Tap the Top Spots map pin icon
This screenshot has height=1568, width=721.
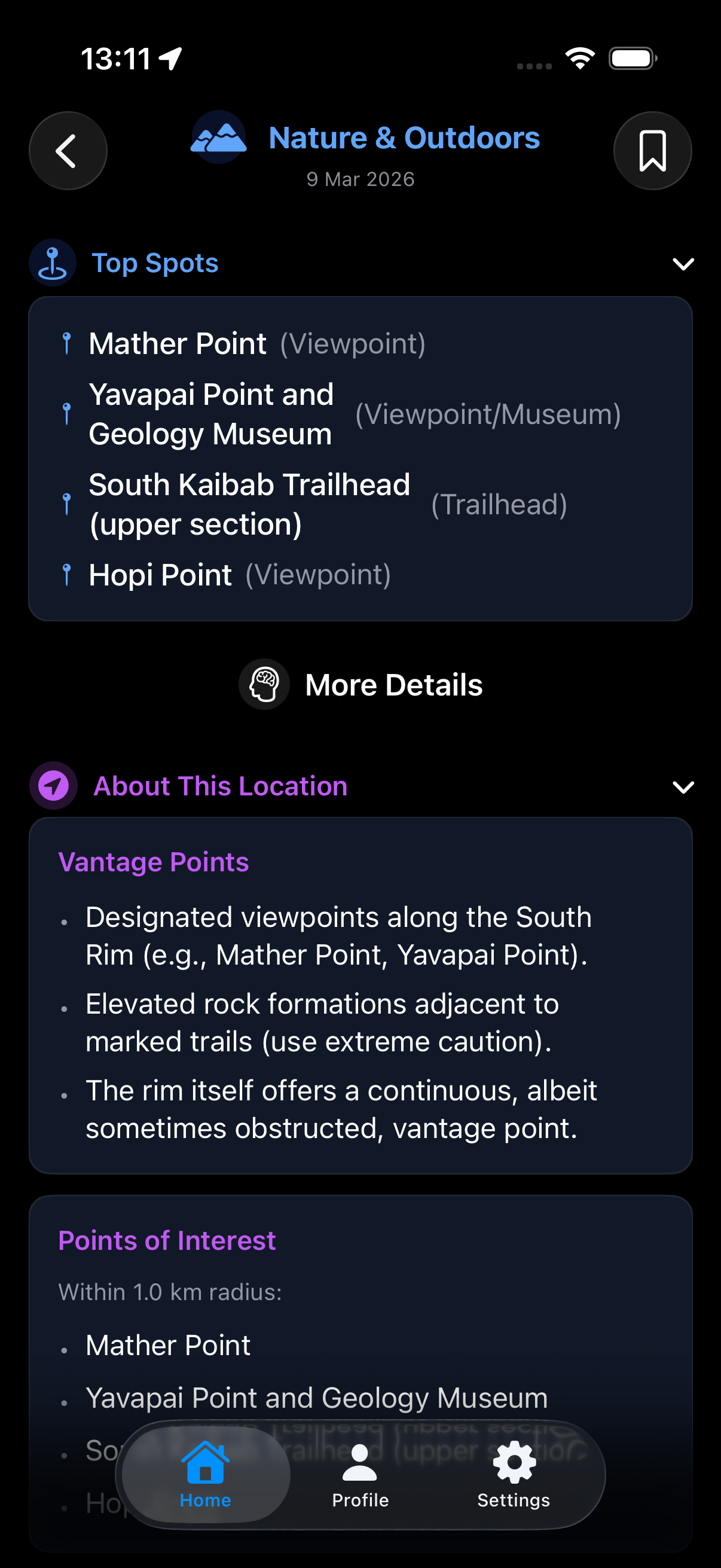pyautogui.click(x=53, y=263)
